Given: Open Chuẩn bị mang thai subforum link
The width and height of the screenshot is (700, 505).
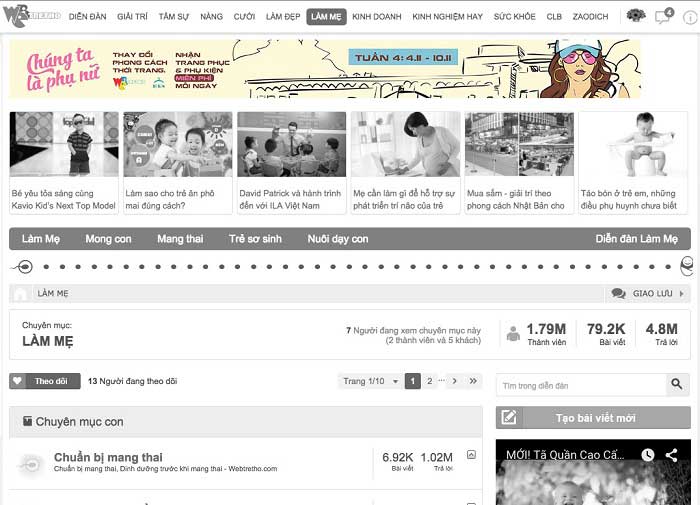Looking at the screenshot, I should point(108,457).
